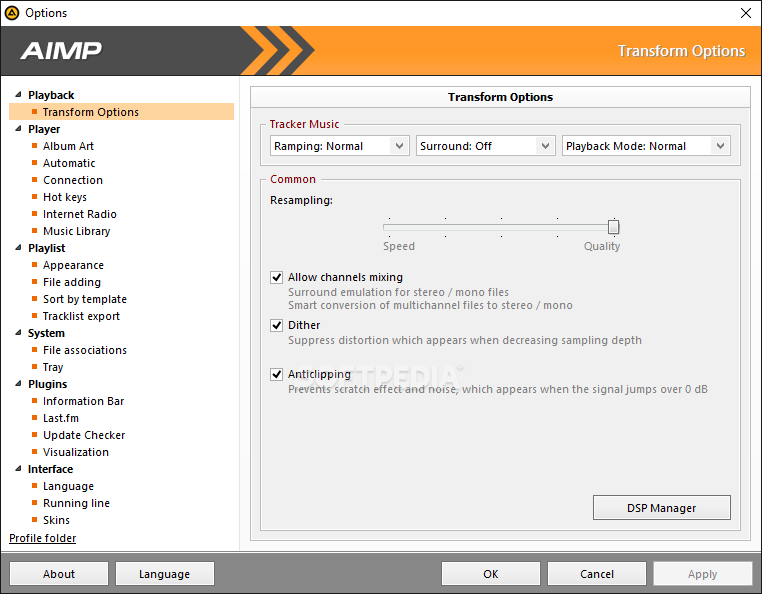Image resolution: width=762 pixels, height=594 pixels.
Task: Select the System category label
Action: [46, 333]
